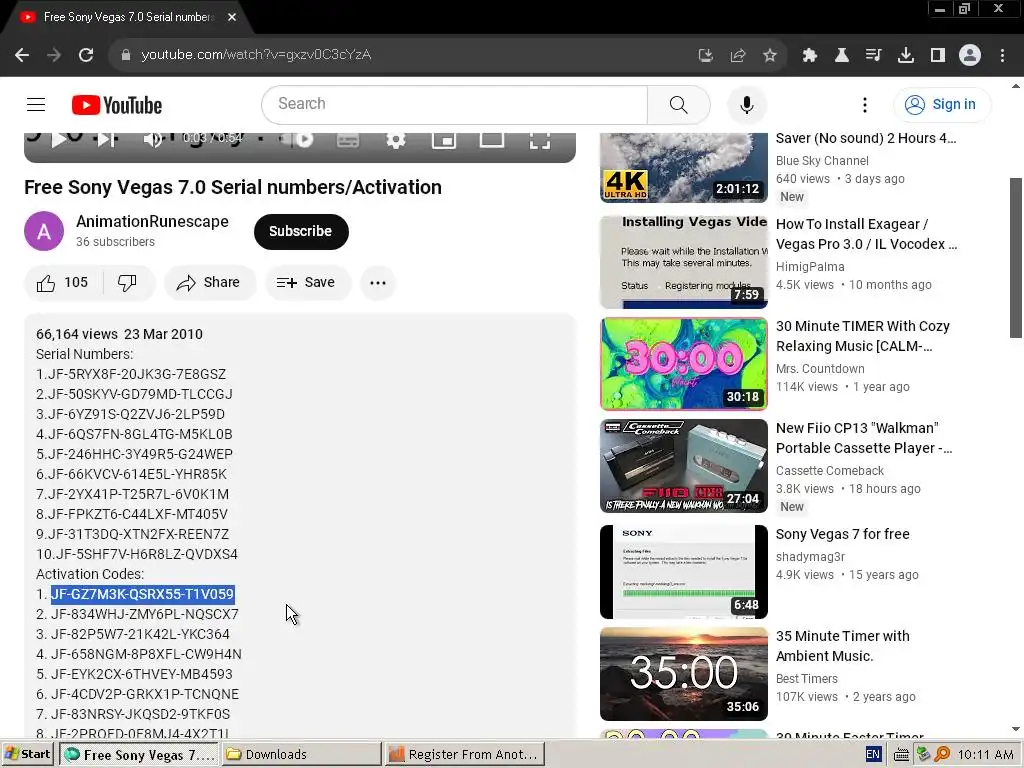Viewport: 1024px width, 768px height.
Task: Open 35 Minute Timer sunset thumbnail
Action: point(684,674)
